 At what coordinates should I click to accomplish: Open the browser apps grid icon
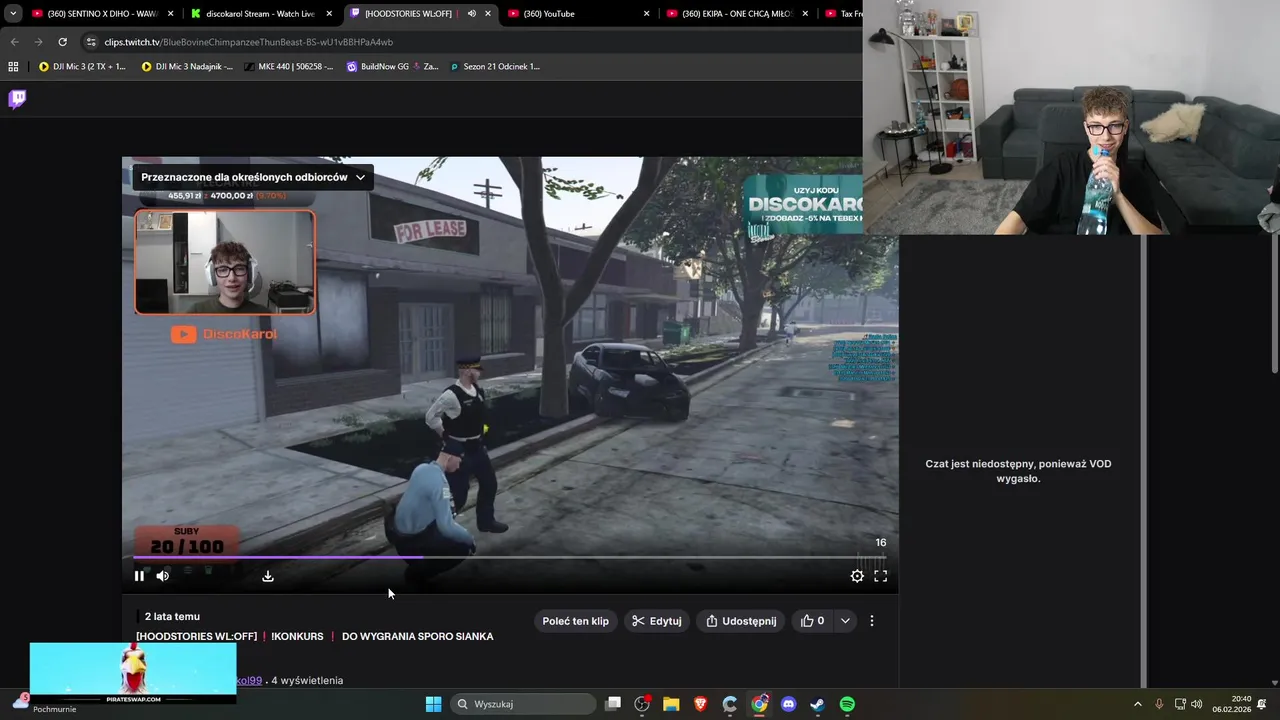(13, 67)
